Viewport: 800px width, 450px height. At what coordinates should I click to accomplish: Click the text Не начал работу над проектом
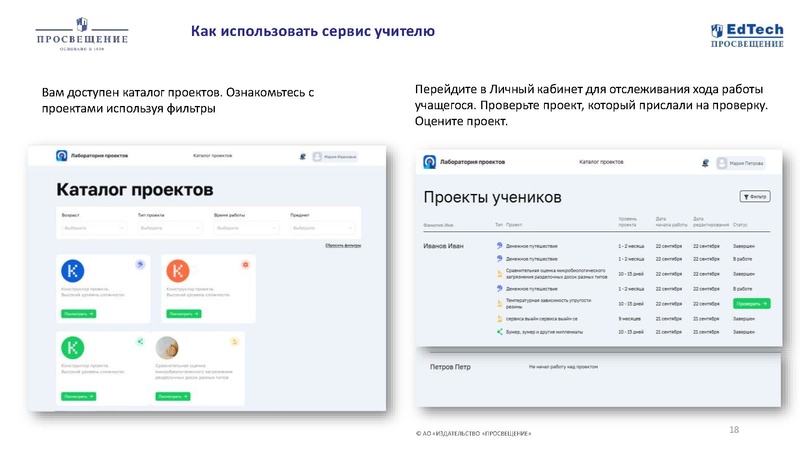[x=563, y=367]
